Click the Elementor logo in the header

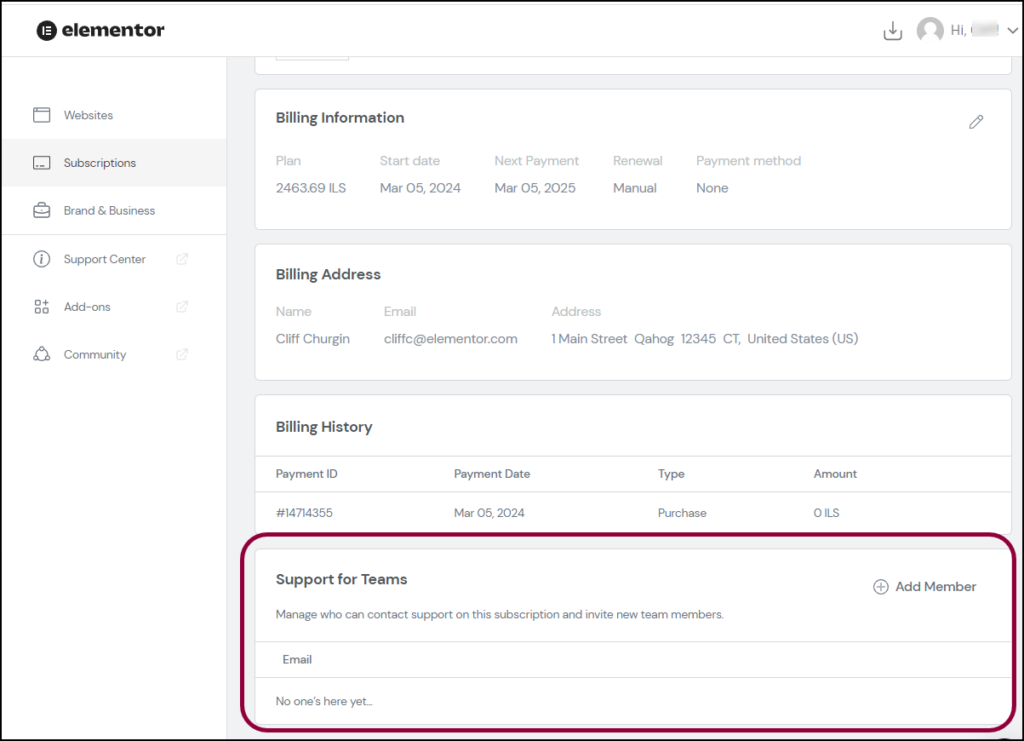click(x=99, y=30)
